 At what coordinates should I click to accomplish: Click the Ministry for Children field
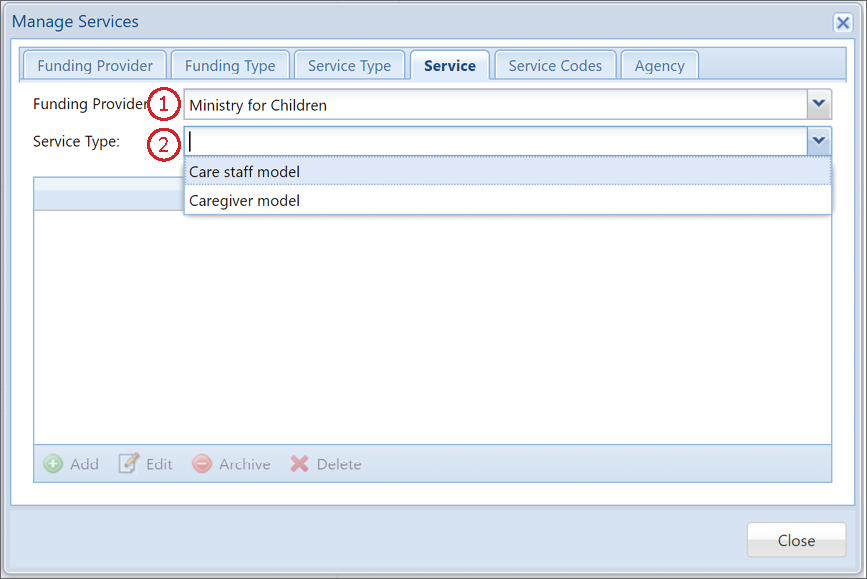tap(496, 105)
